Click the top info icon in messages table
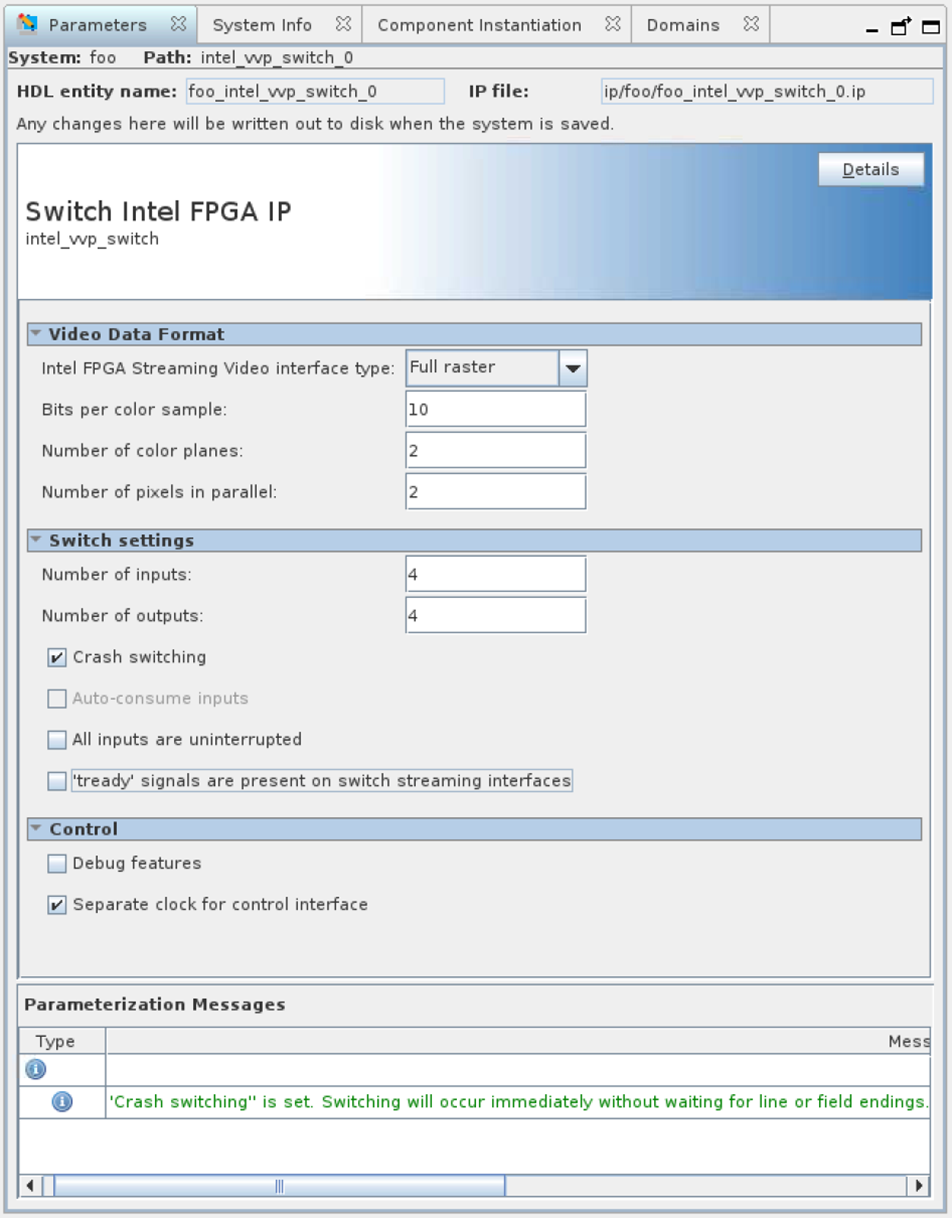The height and width of the screenshot is (1218, 952). [35, 1069]
